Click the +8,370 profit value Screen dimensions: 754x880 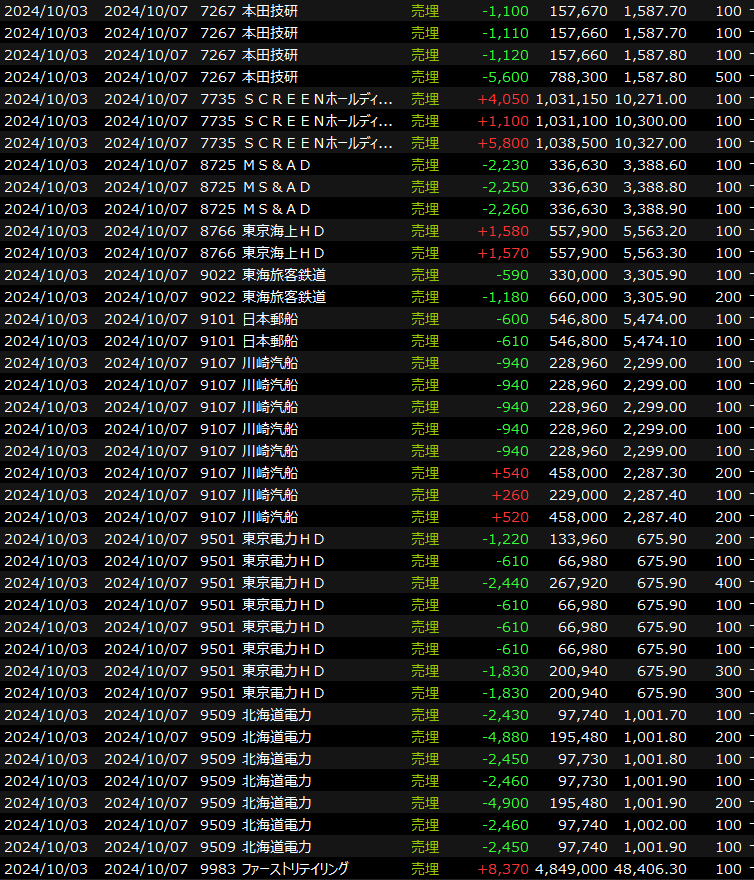point(503,869)
